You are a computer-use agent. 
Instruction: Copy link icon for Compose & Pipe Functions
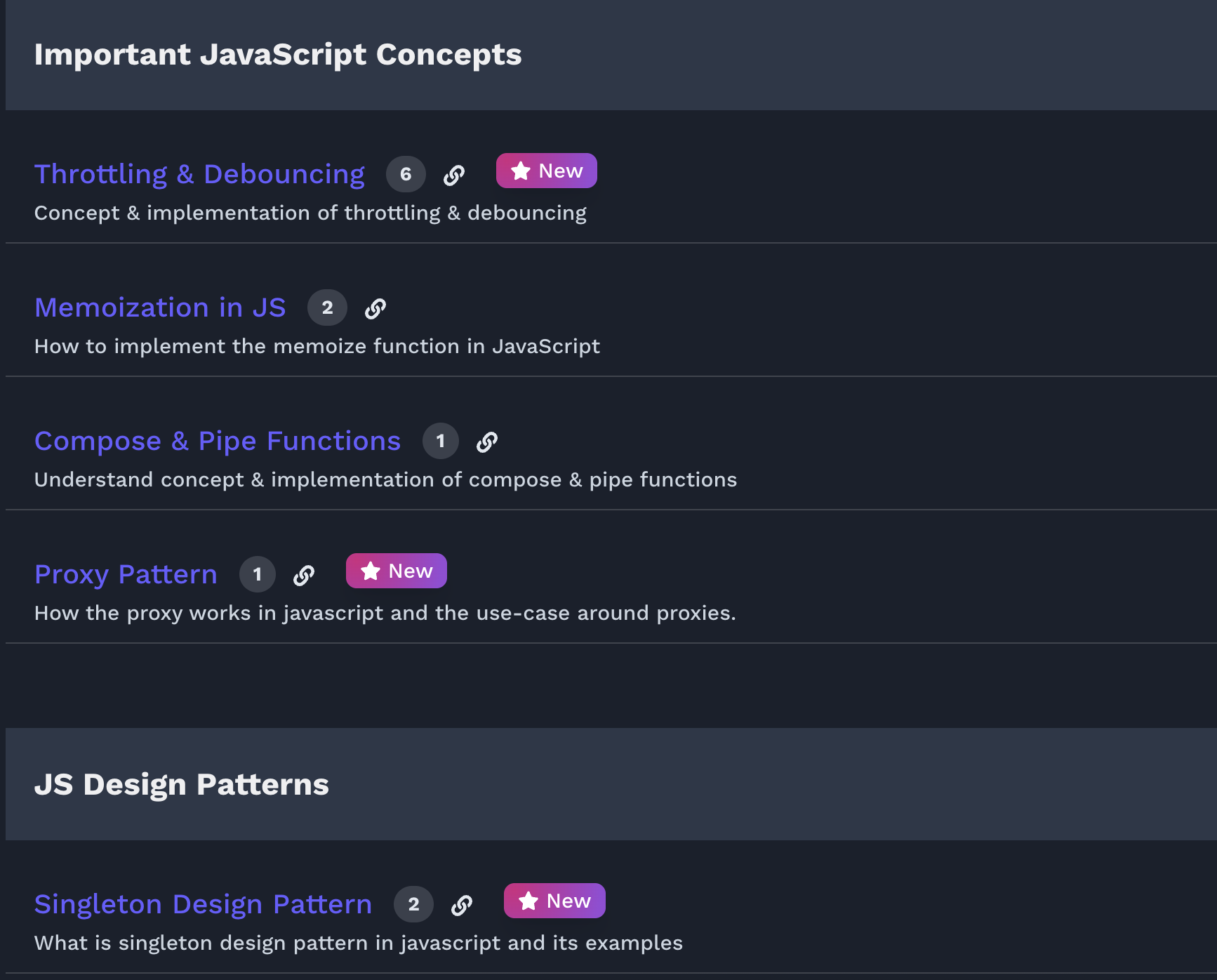(x=487, y=442)
